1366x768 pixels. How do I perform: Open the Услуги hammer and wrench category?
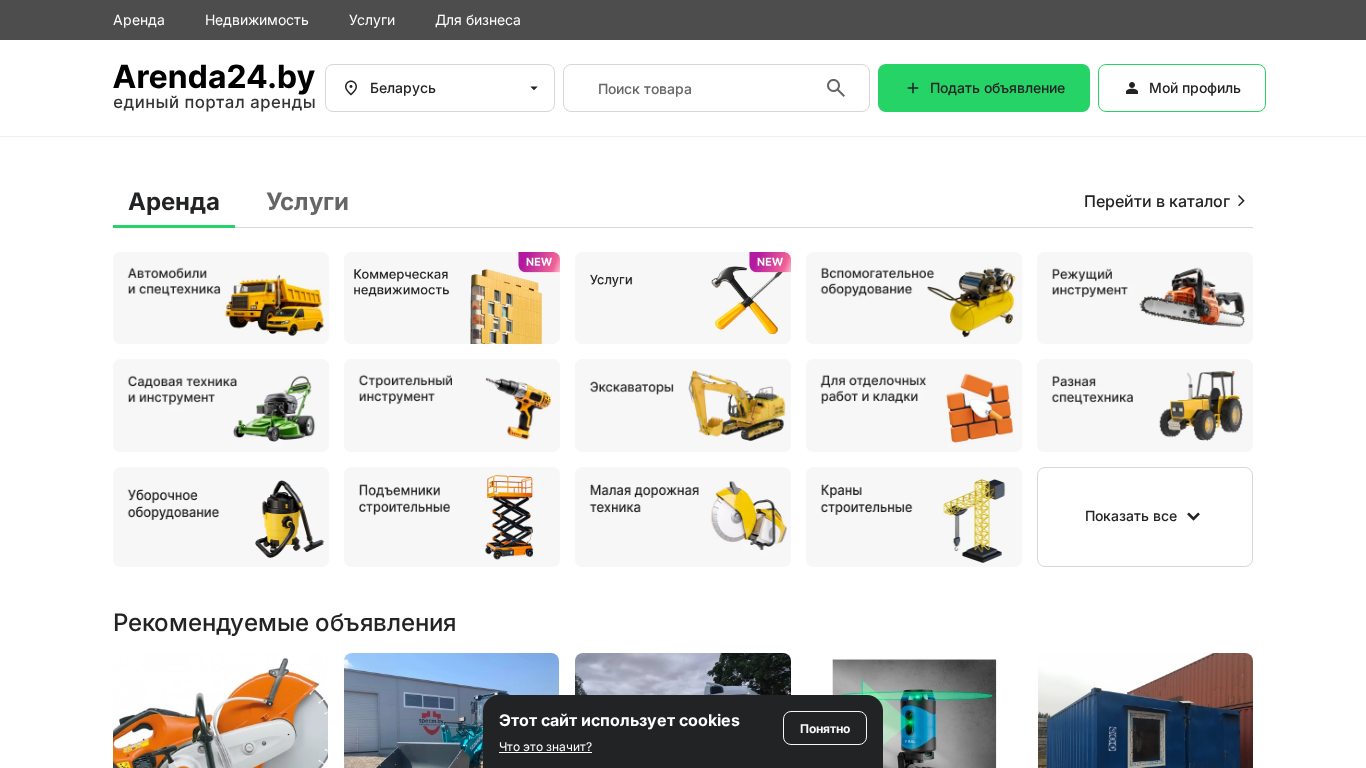click(x=683, y=298)
